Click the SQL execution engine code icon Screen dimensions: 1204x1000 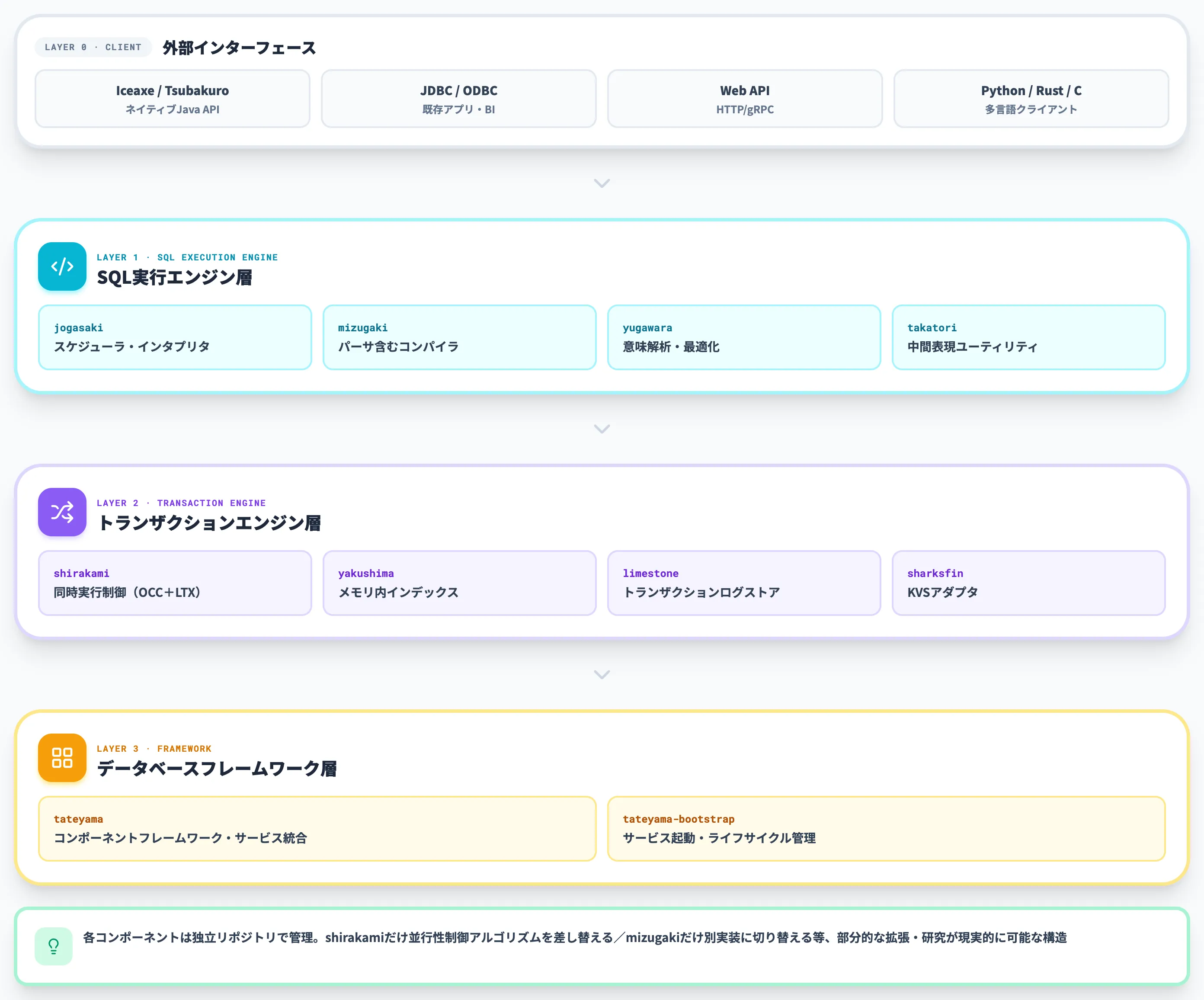coord(62,266)
